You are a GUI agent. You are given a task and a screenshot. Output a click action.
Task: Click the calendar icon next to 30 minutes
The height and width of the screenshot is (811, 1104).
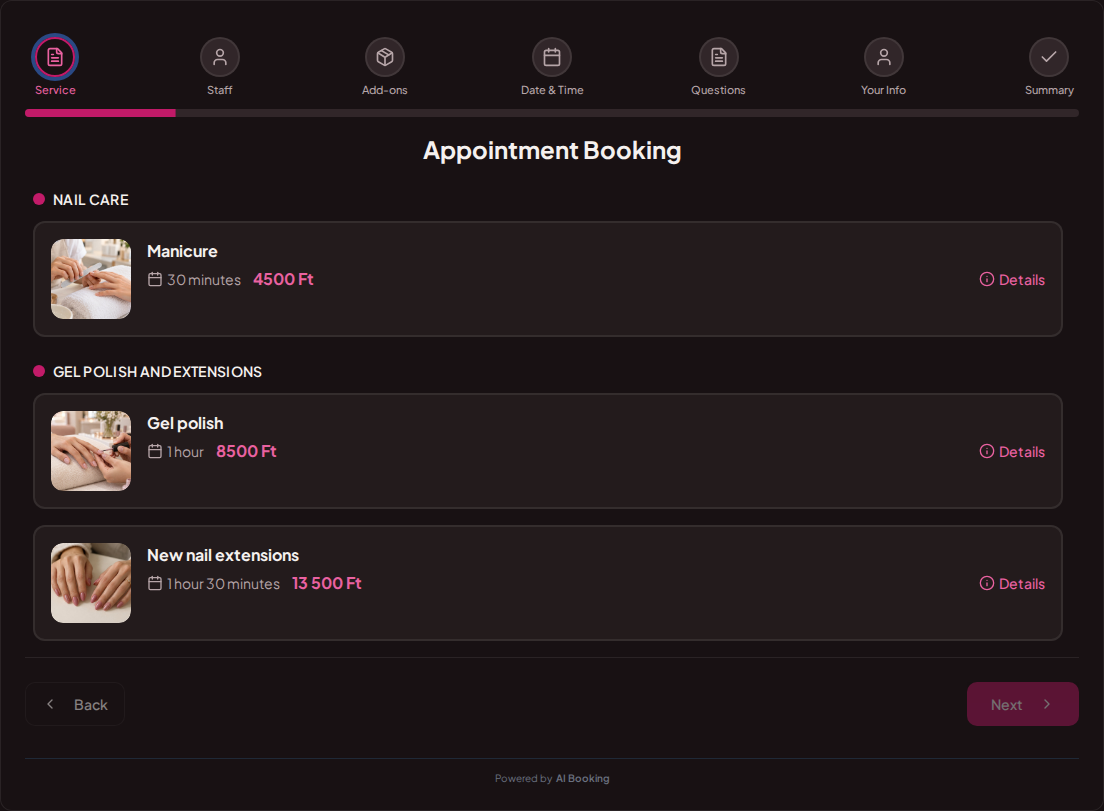pos(155,279)
